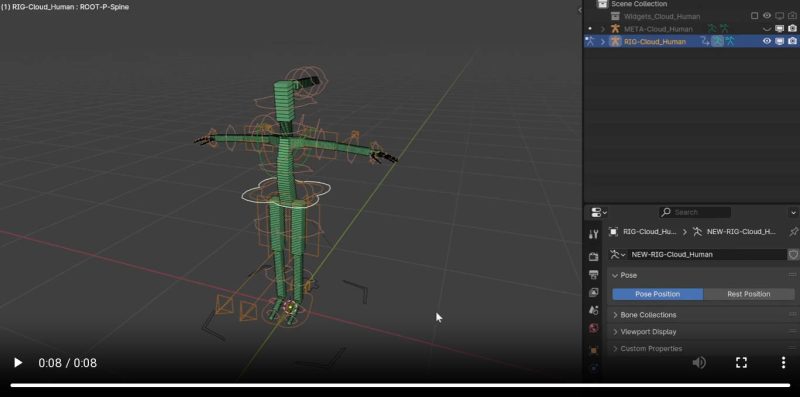
Task: Open View Layer properties tab
Action: [x=593, y=292]
